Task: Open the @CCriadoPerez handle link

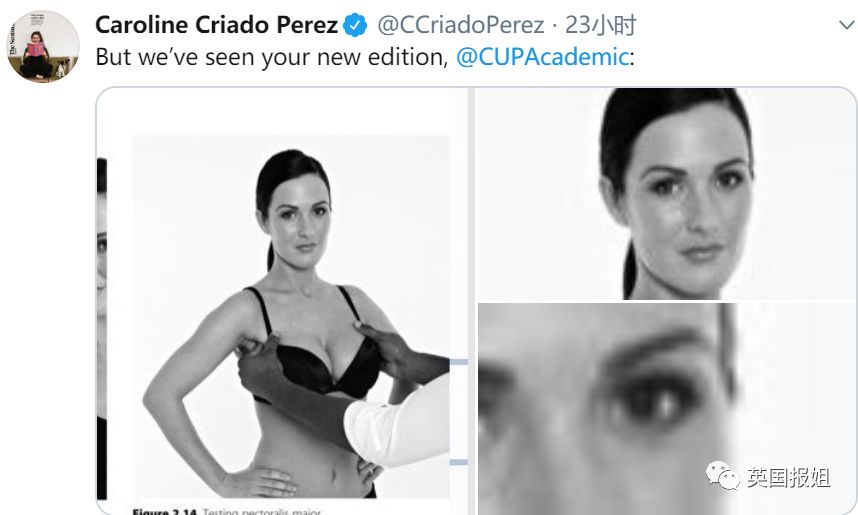Action: (461, 25)
